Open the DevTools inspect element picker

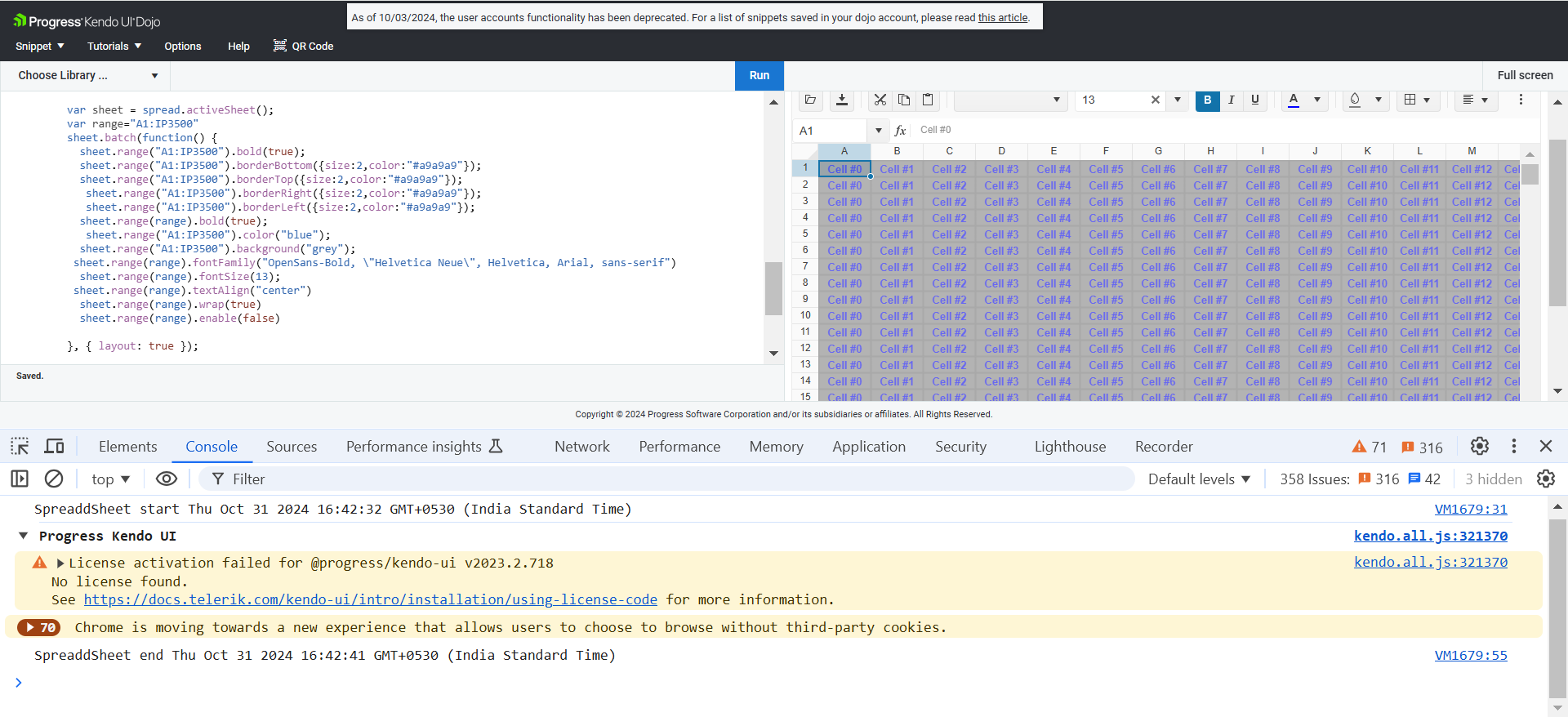pos(20,446)
